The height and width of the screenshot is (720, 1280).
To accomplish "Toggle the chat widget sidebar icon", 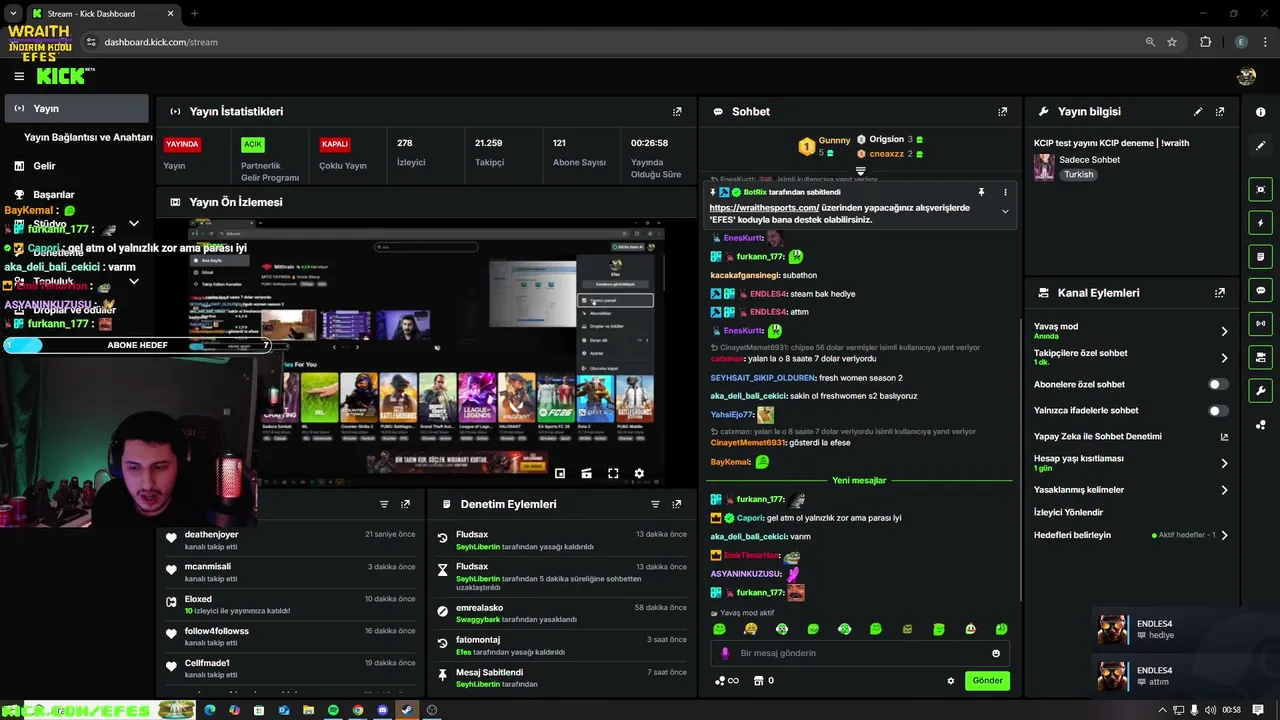I will tap(1261, 290).
